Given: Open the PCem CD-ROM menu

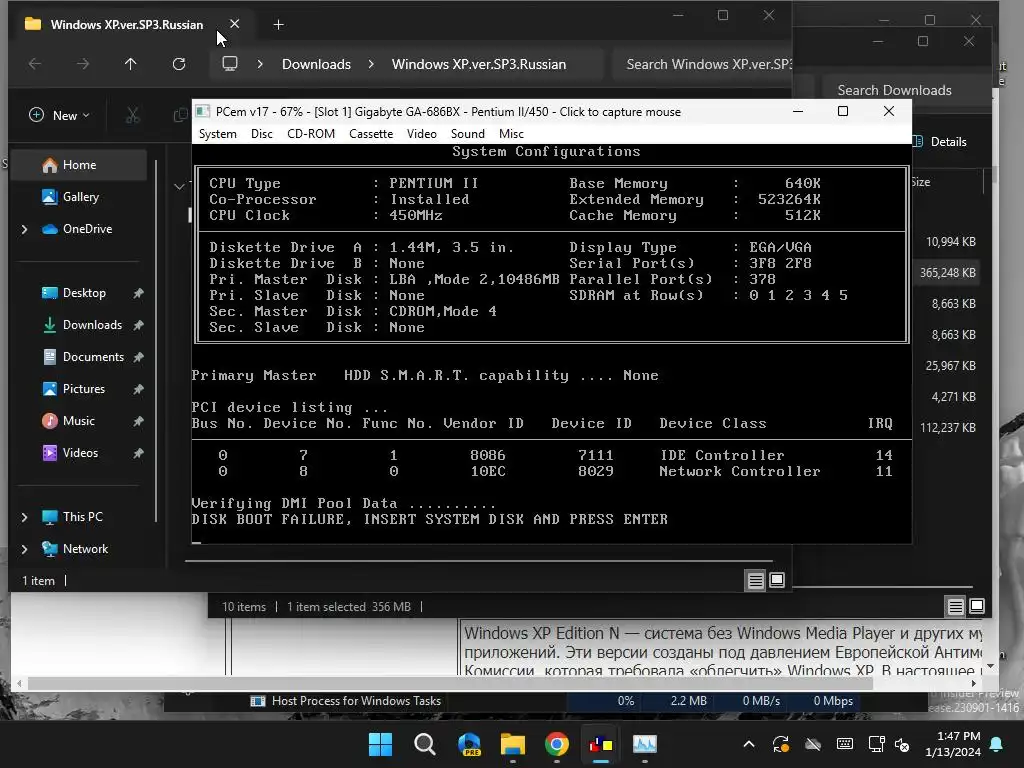Looking at the screenshot, I should pos(311,134).
